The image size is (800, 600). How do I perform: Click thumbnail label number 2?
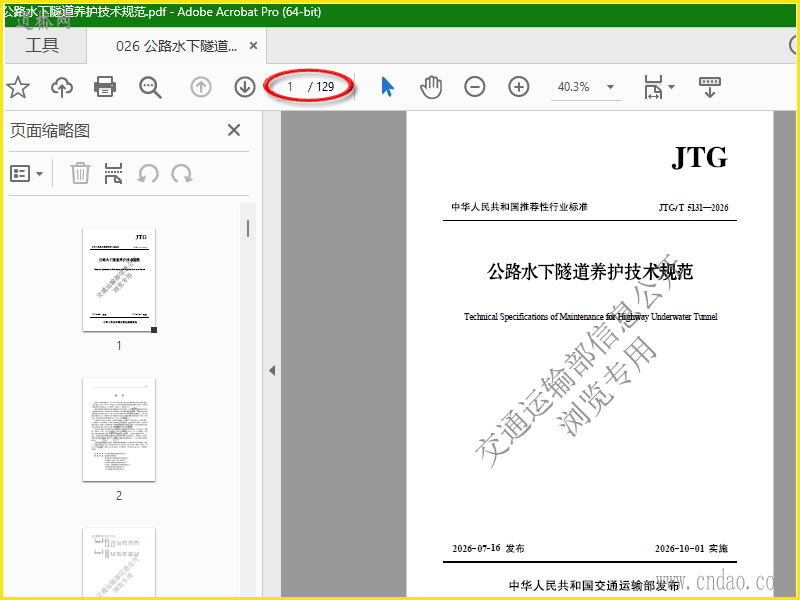click(119, 495)
